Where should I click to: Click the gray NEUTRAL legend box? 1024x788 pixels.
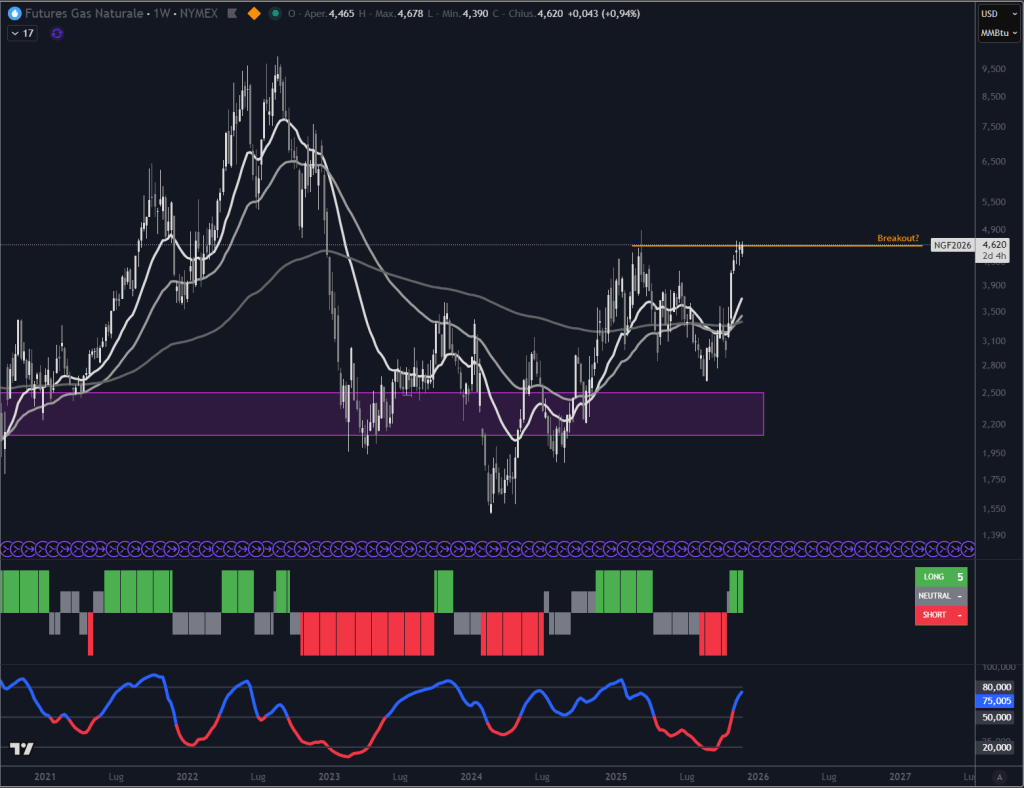tap(941, 596)
